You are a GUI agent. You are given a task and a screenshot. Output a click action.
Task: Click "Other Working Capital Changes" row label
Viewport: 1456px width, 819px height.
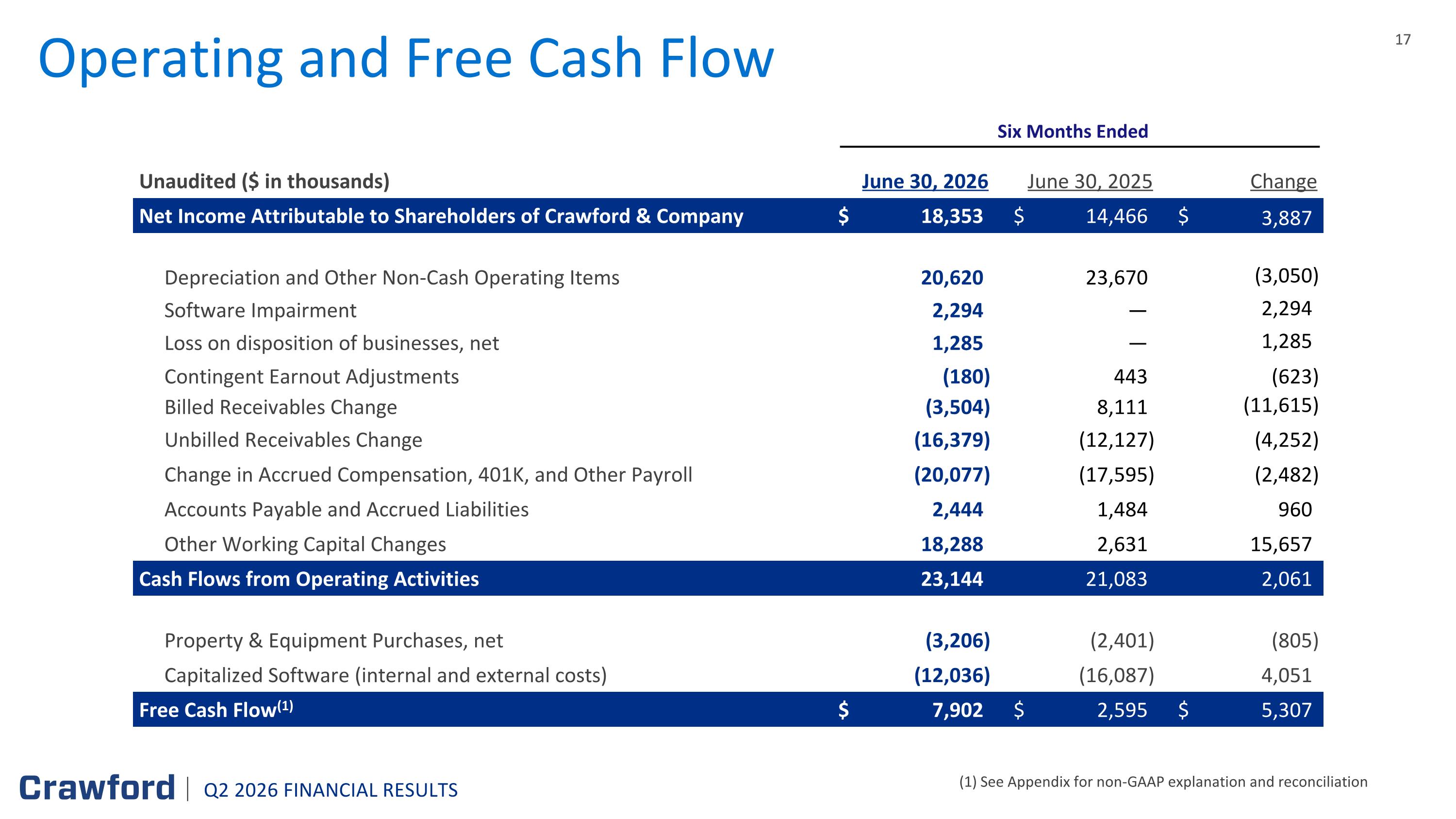click(305, 544)
